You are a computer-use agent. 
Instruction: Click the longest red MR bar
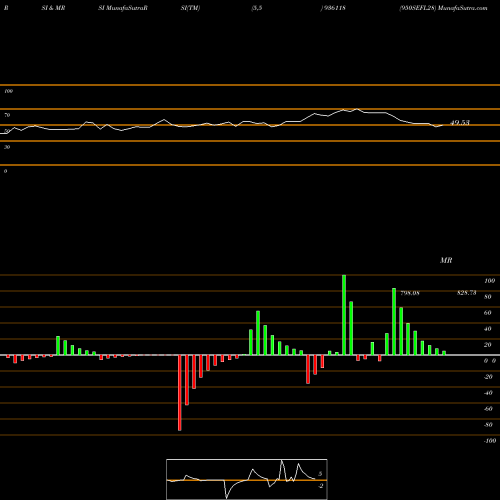click(x=180, y=393)
